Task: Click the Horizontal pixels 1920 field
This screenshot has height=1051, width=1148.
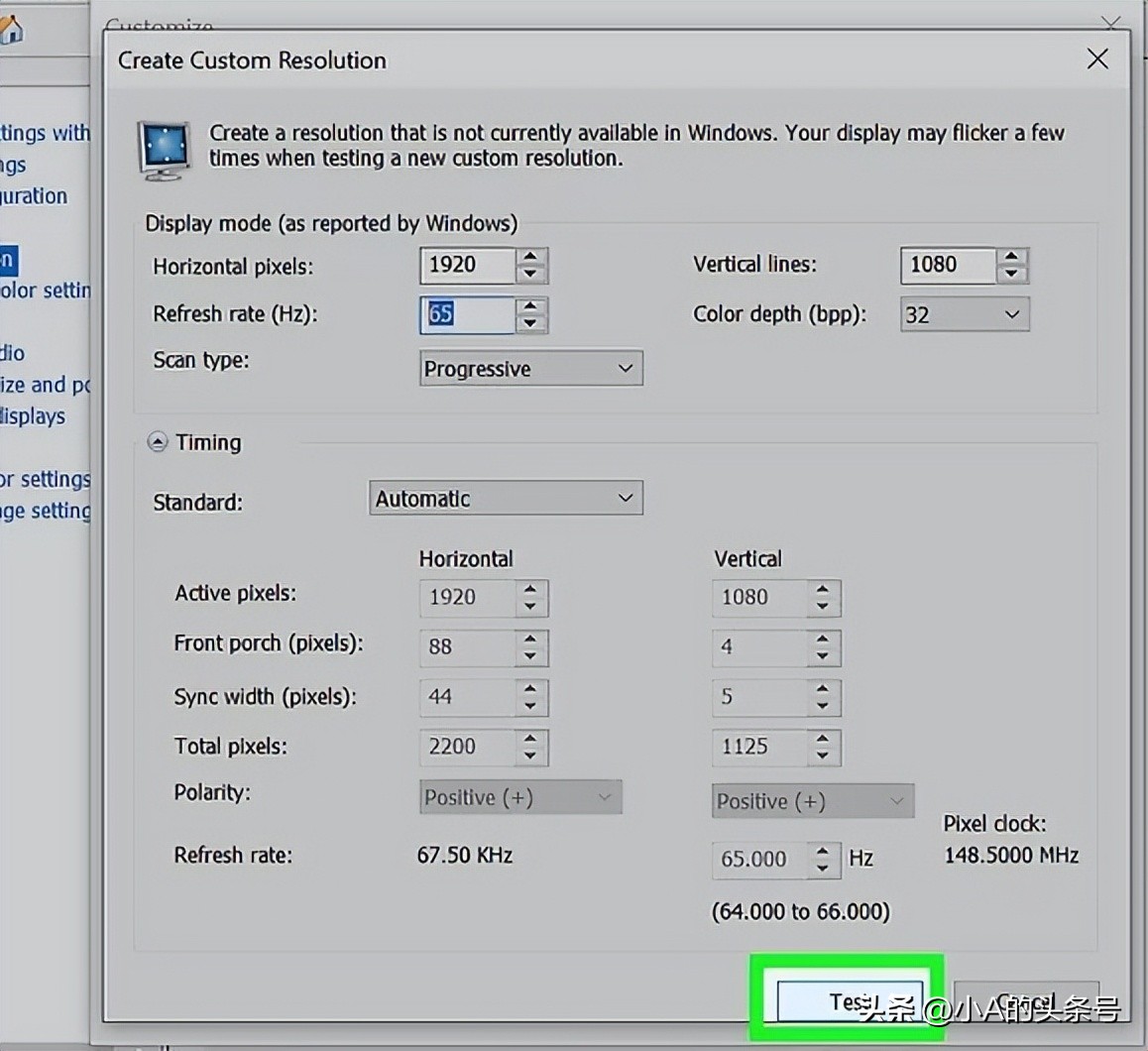Action: pos(468,265)
